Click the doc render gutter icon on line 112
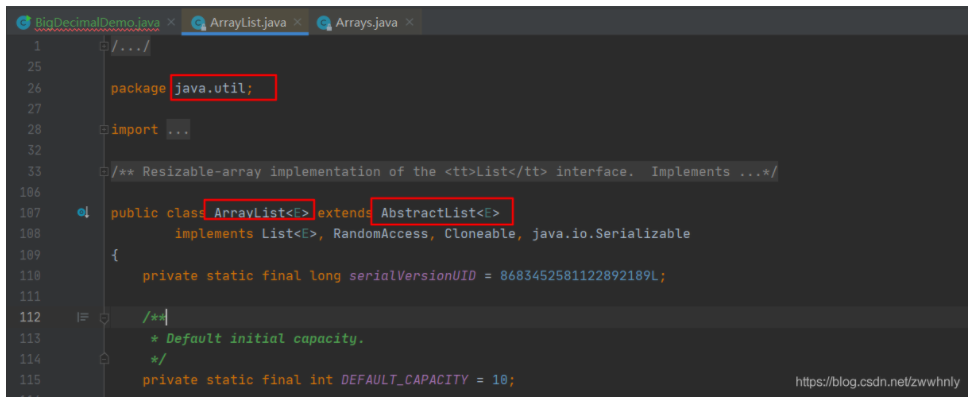The width and height of the screenshot is (974, 404). pyautogui.click(x=83, y=317)
